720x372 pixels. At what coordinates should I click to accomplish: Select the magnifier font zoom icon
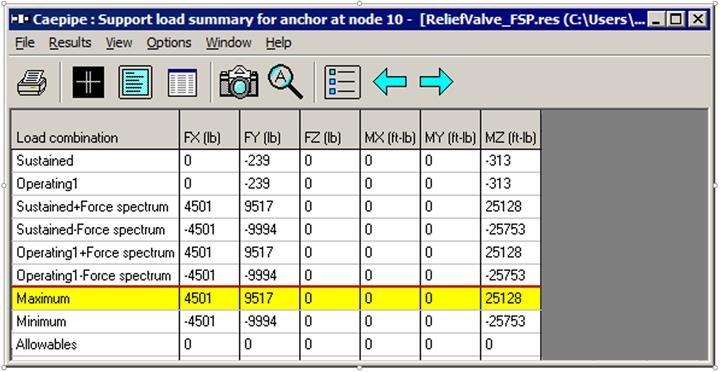tap(285, 82)
